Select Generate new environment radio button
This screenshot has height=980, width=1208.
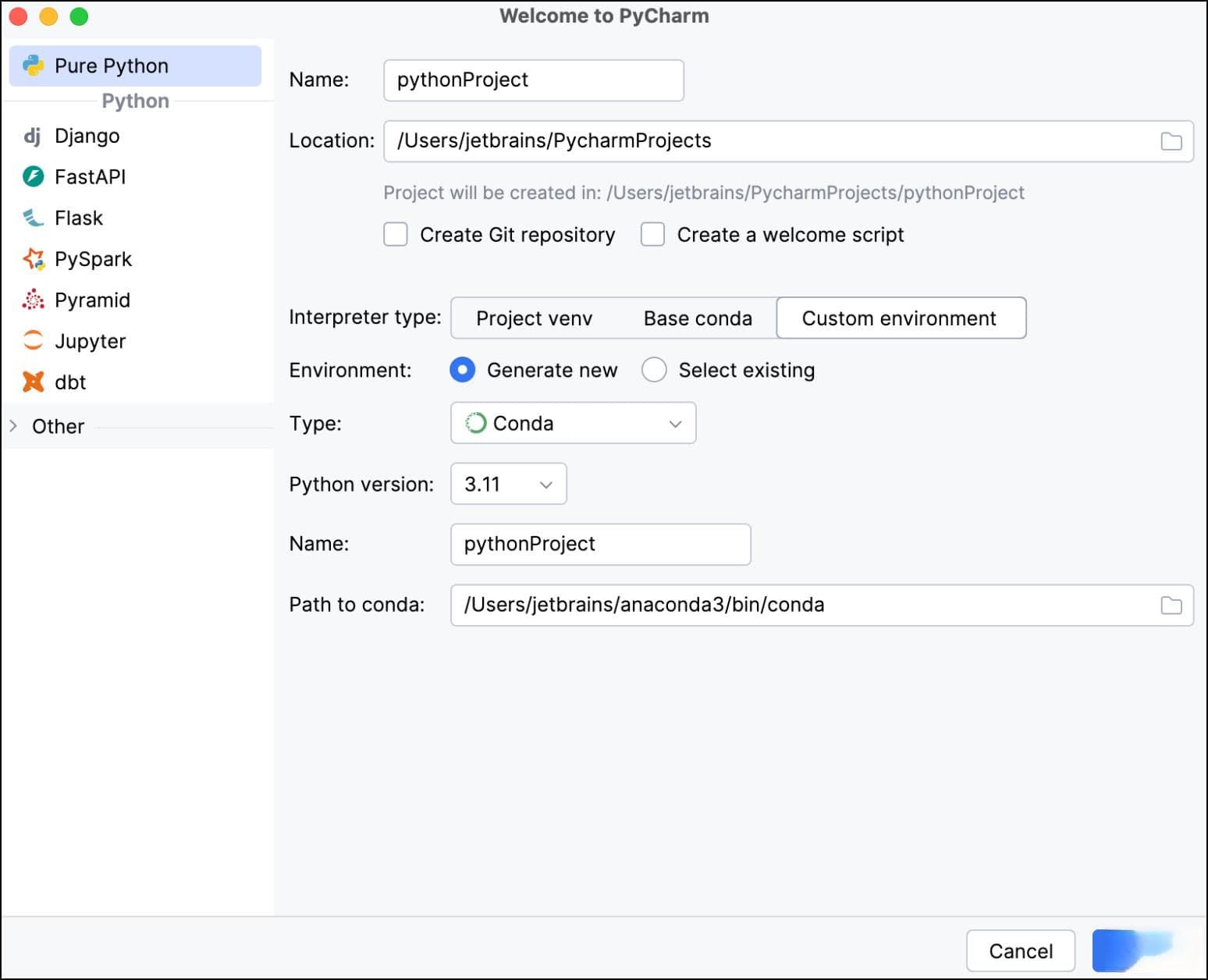463,370
